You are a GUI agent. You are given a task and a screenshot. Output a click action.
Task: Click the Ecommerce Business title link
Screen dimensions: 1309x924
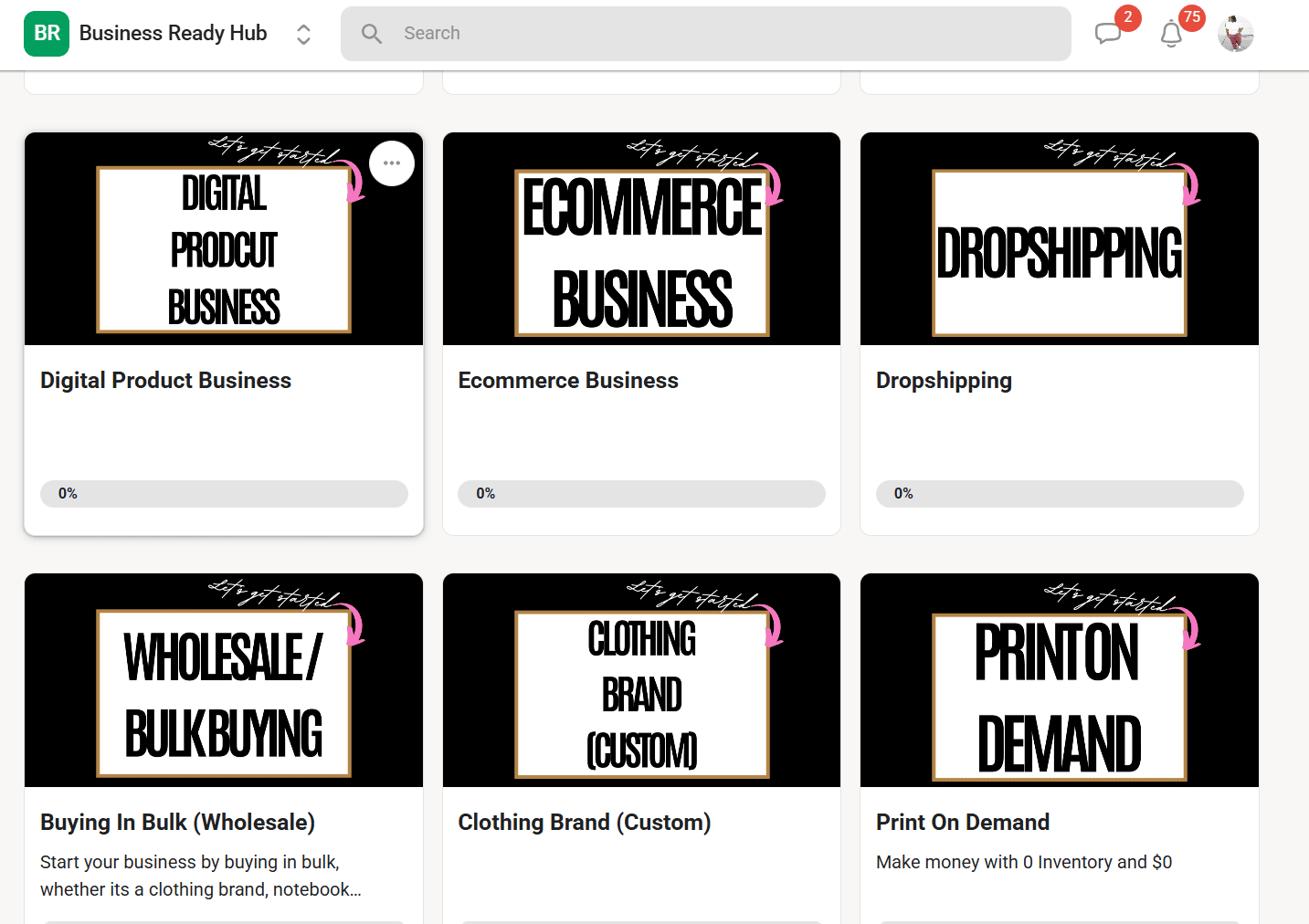568,381
